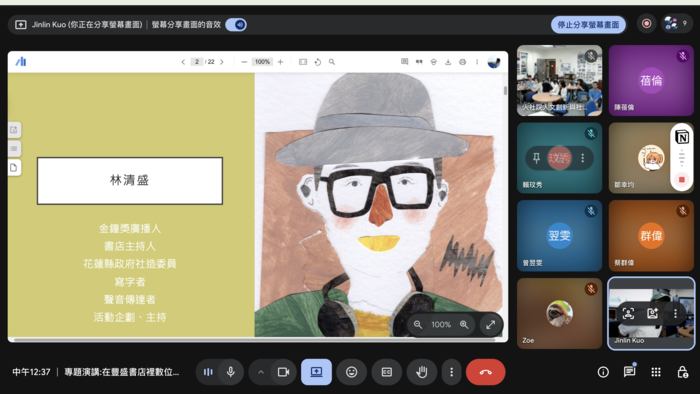Pin the 賴玟秀 participant tile

[536, 158]
